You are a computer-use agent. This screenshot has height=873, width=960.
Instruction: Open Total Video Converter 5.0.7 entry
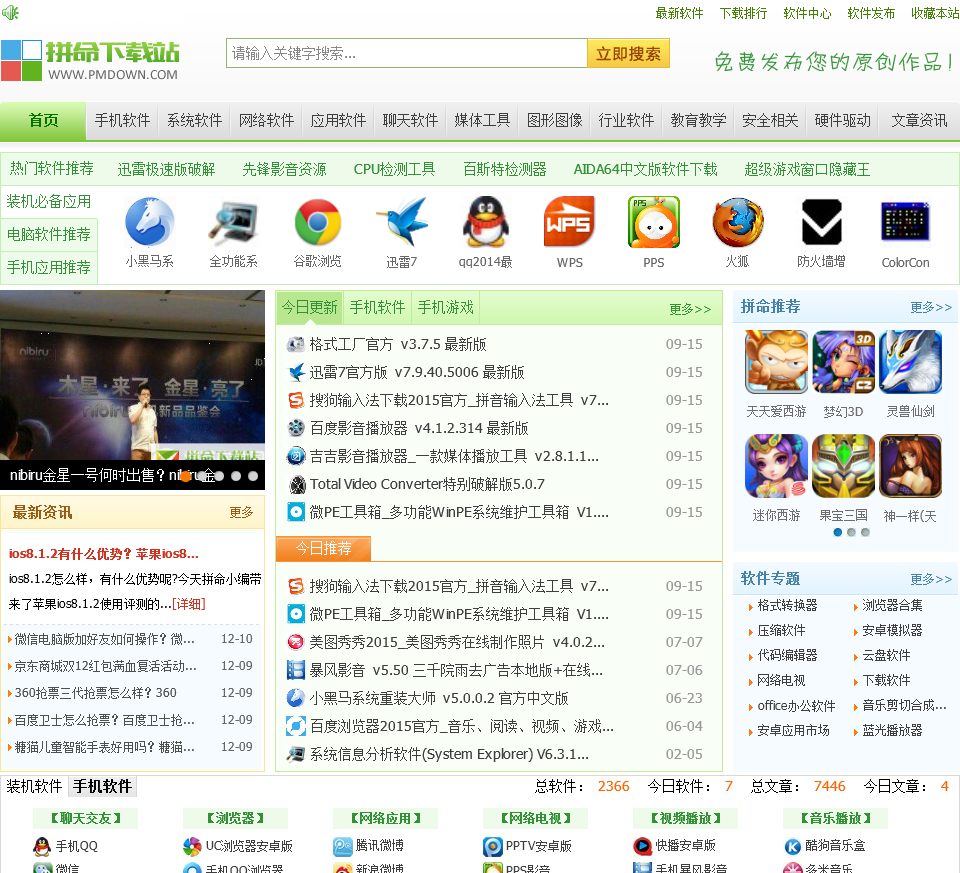coord(427,484)
